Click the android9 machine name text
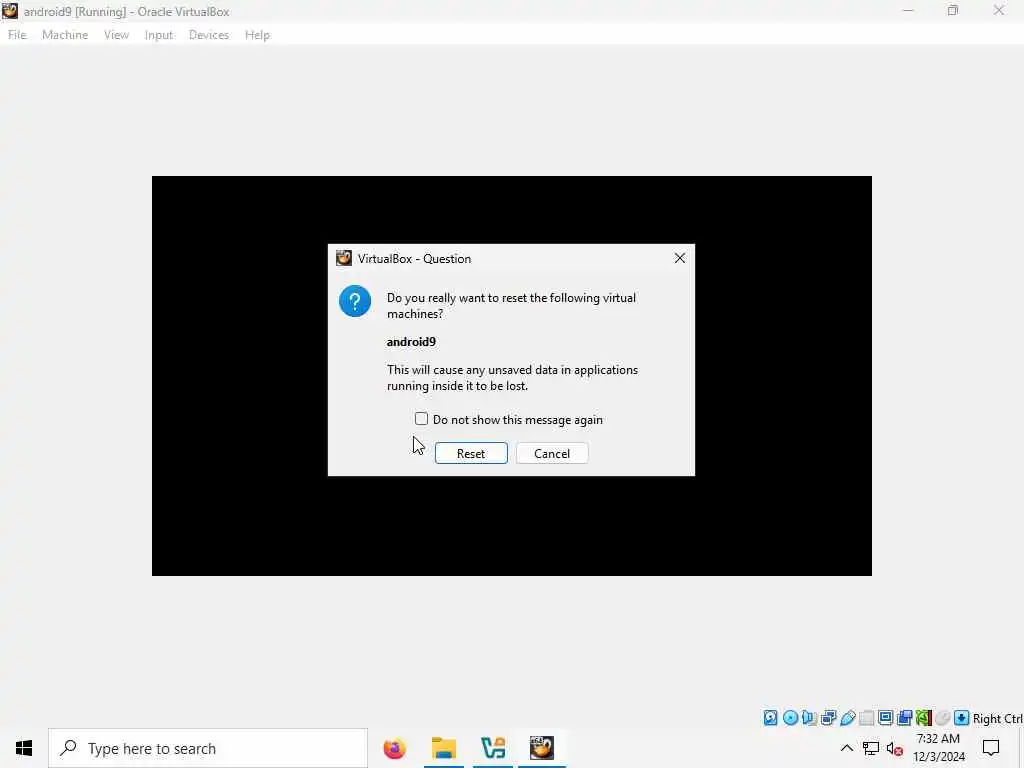 click(411, 342)
